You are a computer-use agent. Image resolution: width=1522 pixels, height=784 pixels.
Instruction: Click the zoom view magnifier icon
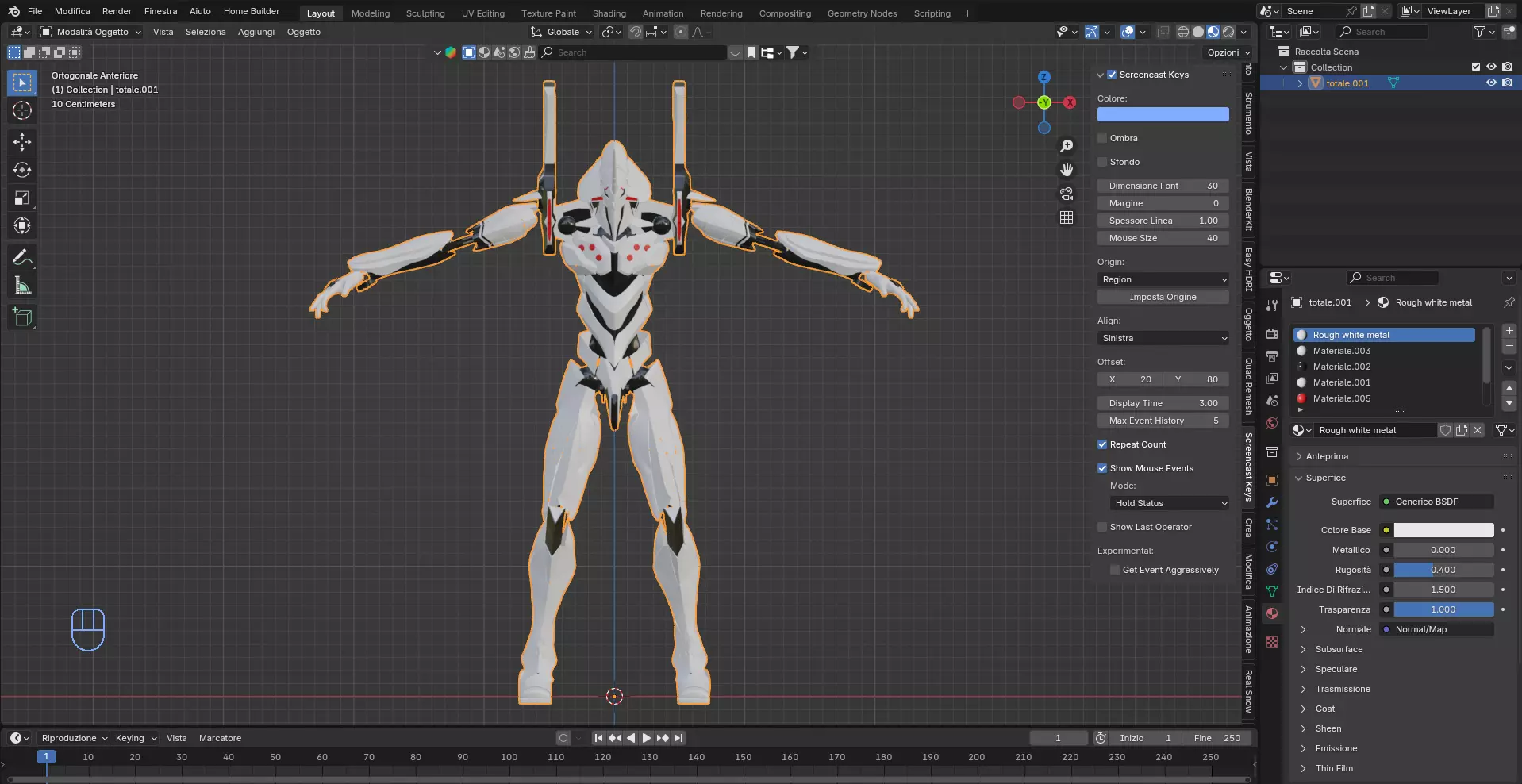point(1067,146)
